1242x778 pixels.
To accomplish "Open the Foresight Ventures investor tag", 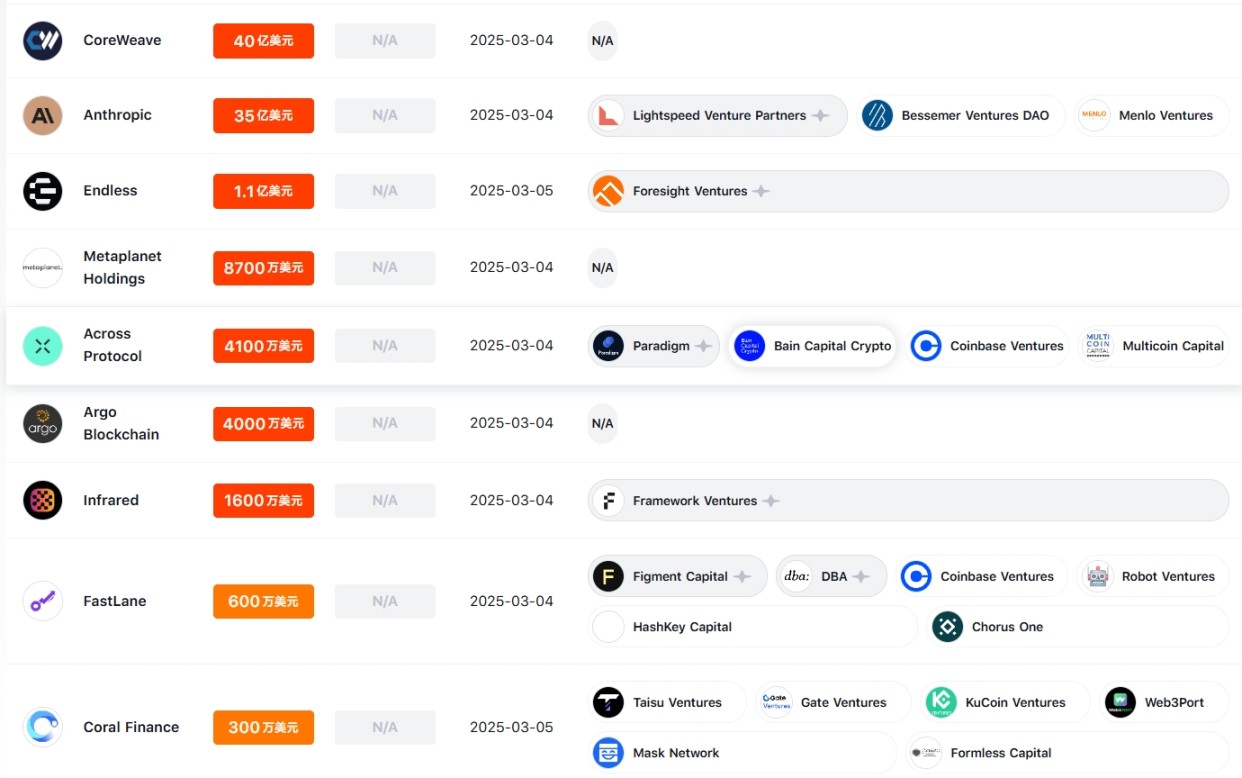I will (689, 191).
